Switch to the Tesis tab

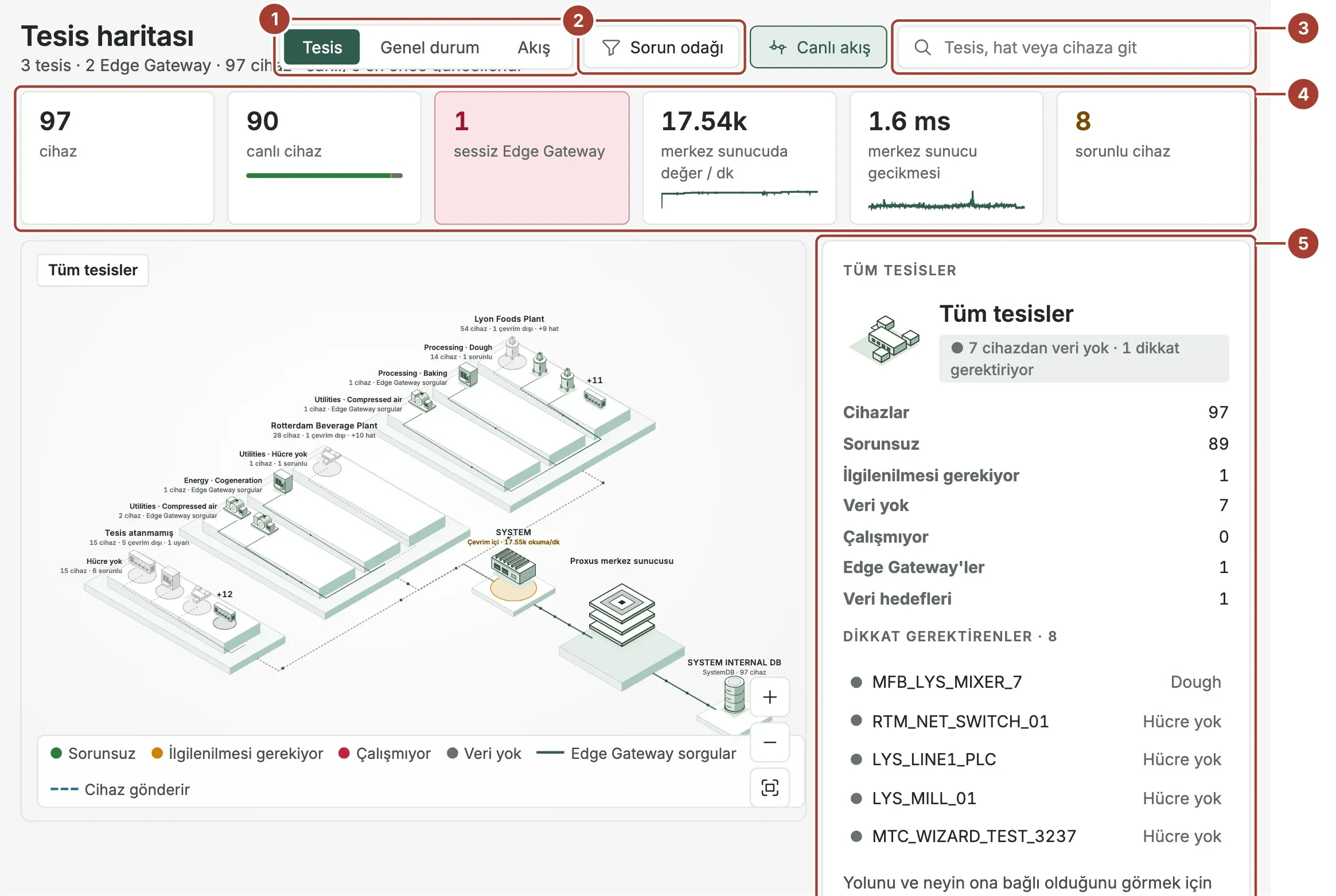coord(322,47)
